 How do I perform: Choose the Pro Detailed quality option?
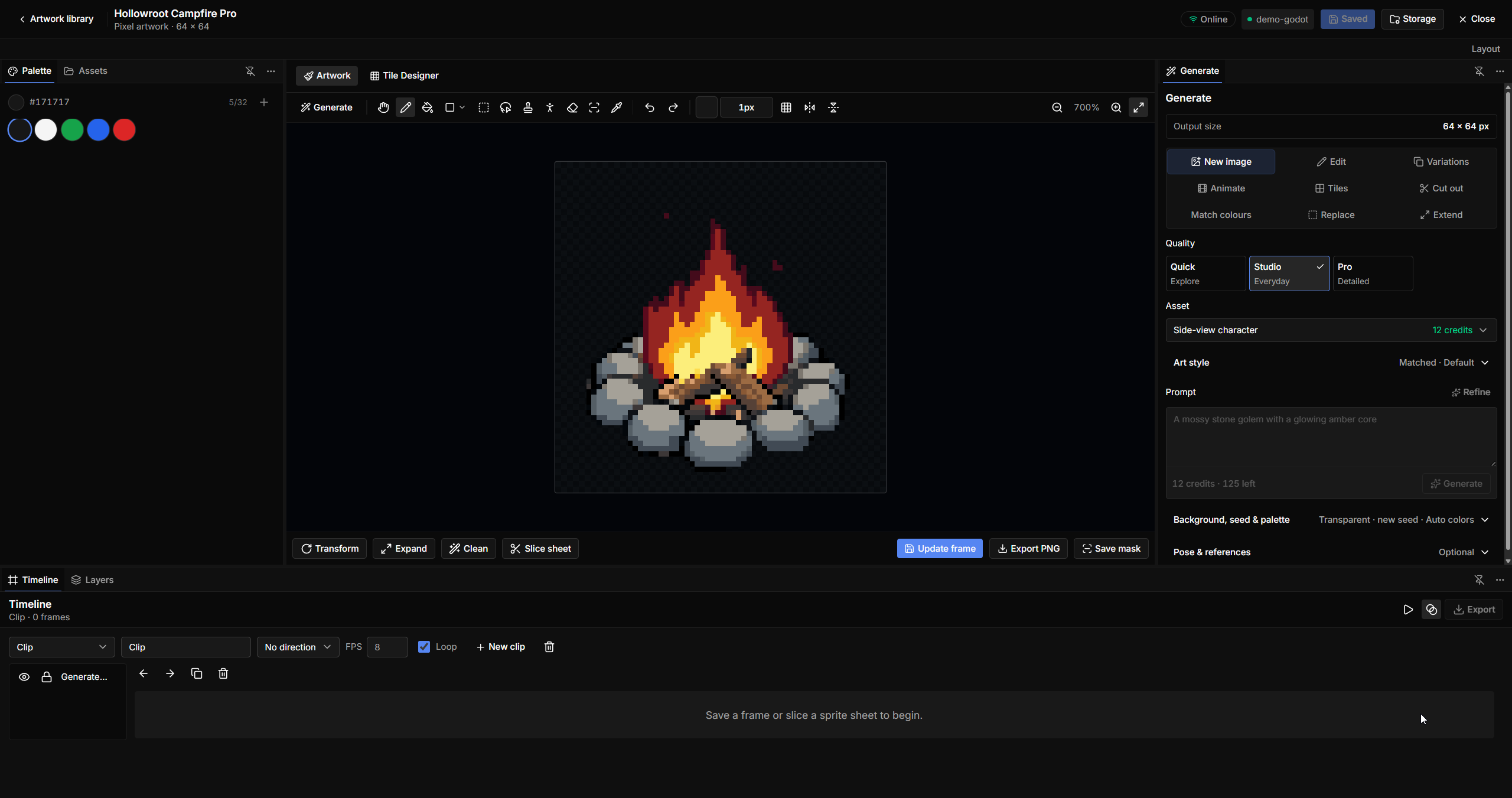1373,273
